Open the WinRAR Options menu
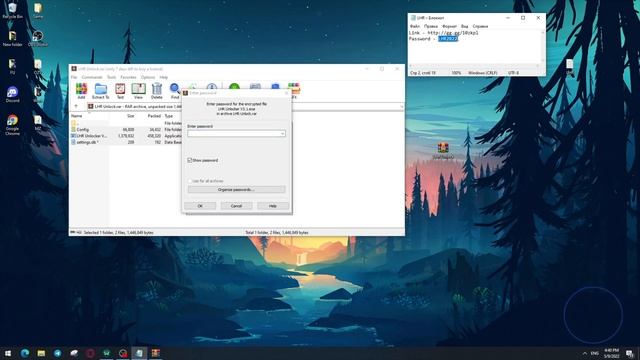This screenshot has height=360, width=640. coord(148,77)
